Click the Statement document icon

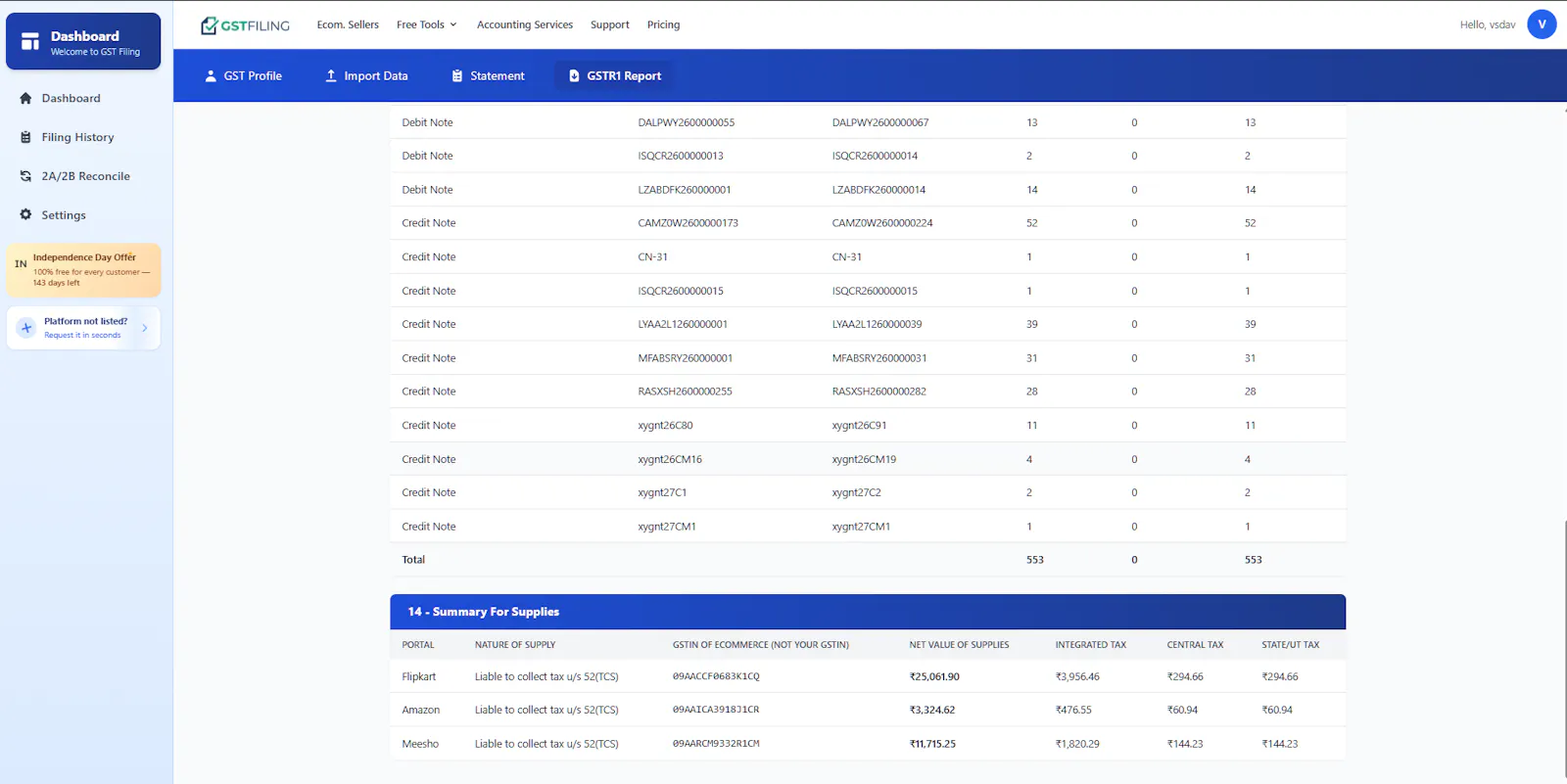click(456, 75)
